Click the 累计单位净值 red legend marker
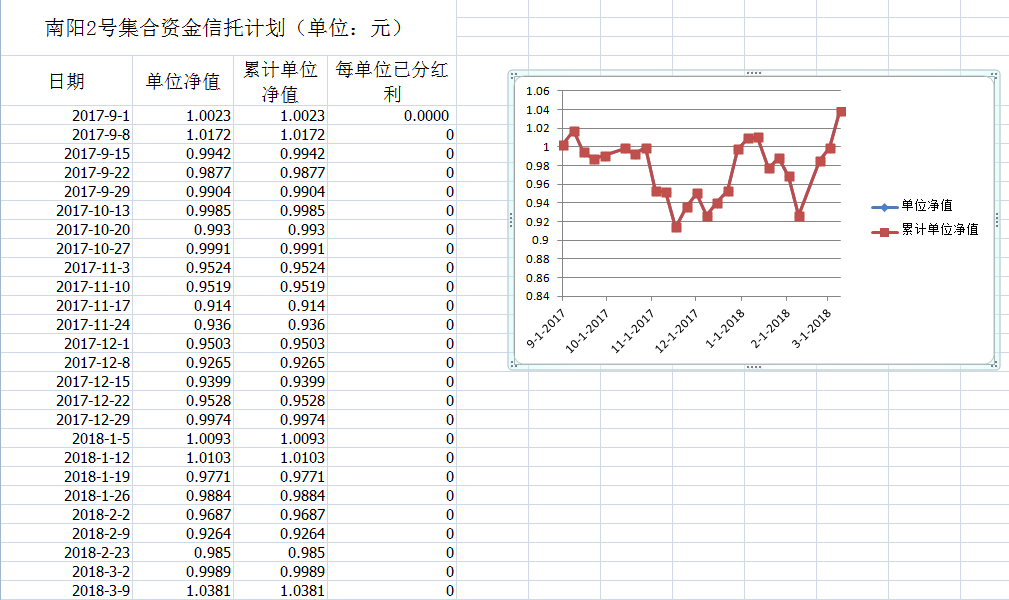This screenshot has height=600, width=1009. [x=885, y=230]
